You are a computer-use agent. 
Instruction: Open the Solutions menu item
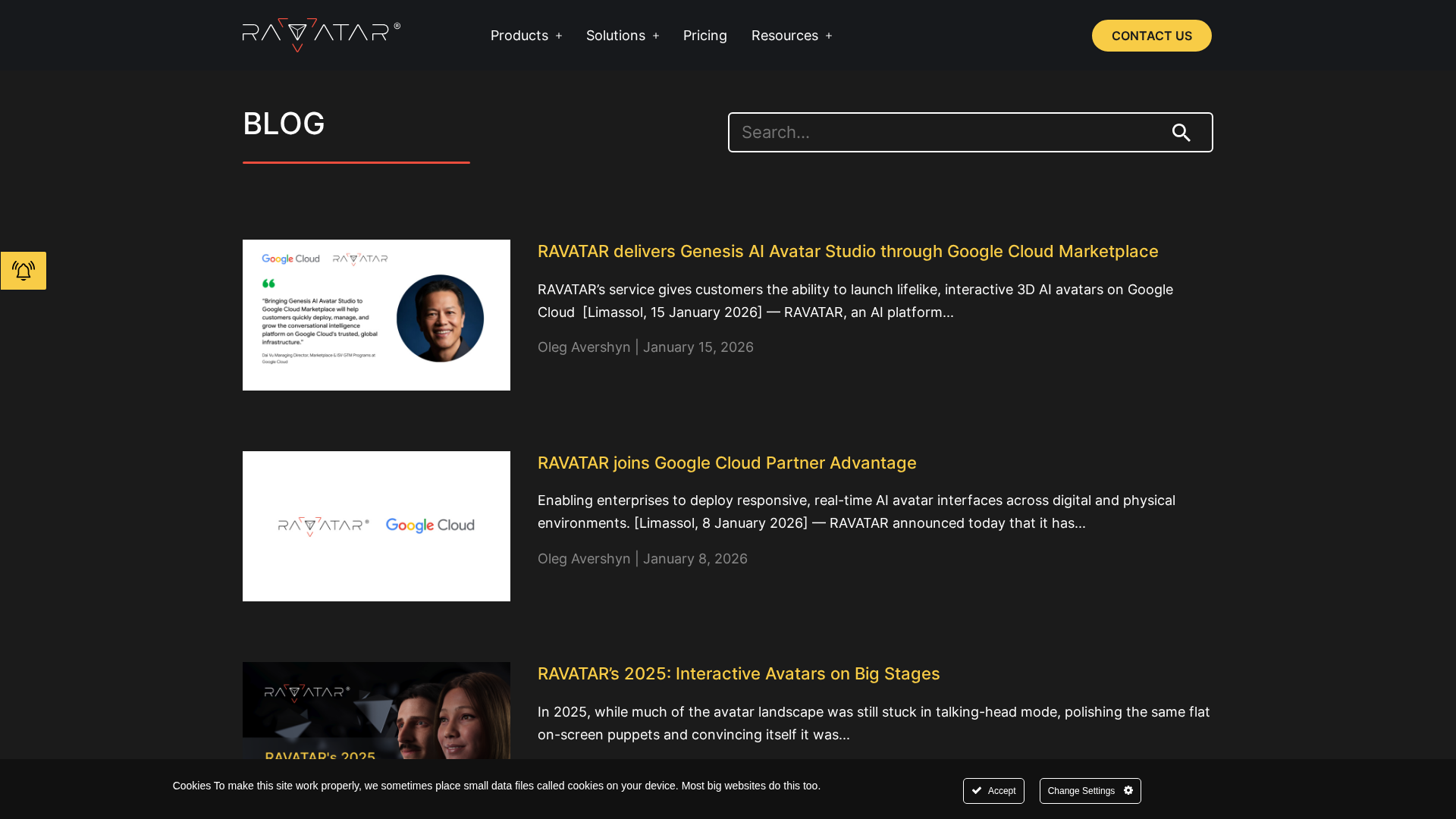click(615, 36)
